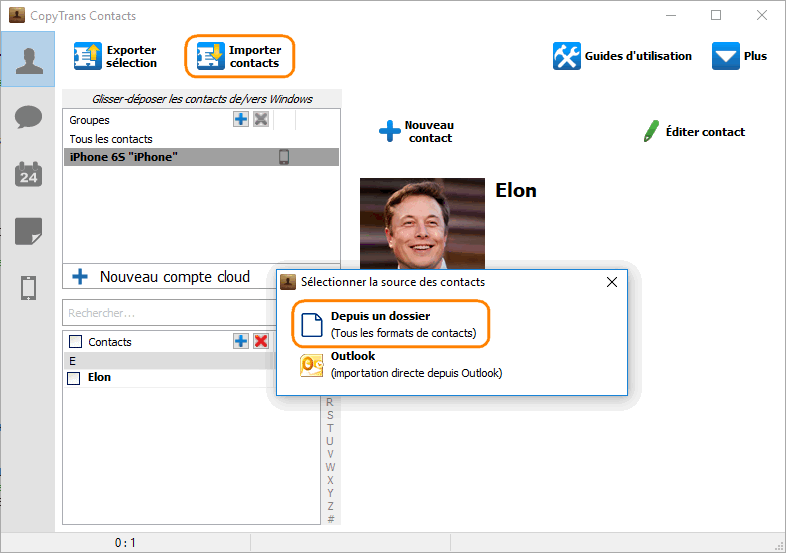Click the CopyTrans Contacts title bar icon
The width and height of the screenshot is (786, 553).
17,15
